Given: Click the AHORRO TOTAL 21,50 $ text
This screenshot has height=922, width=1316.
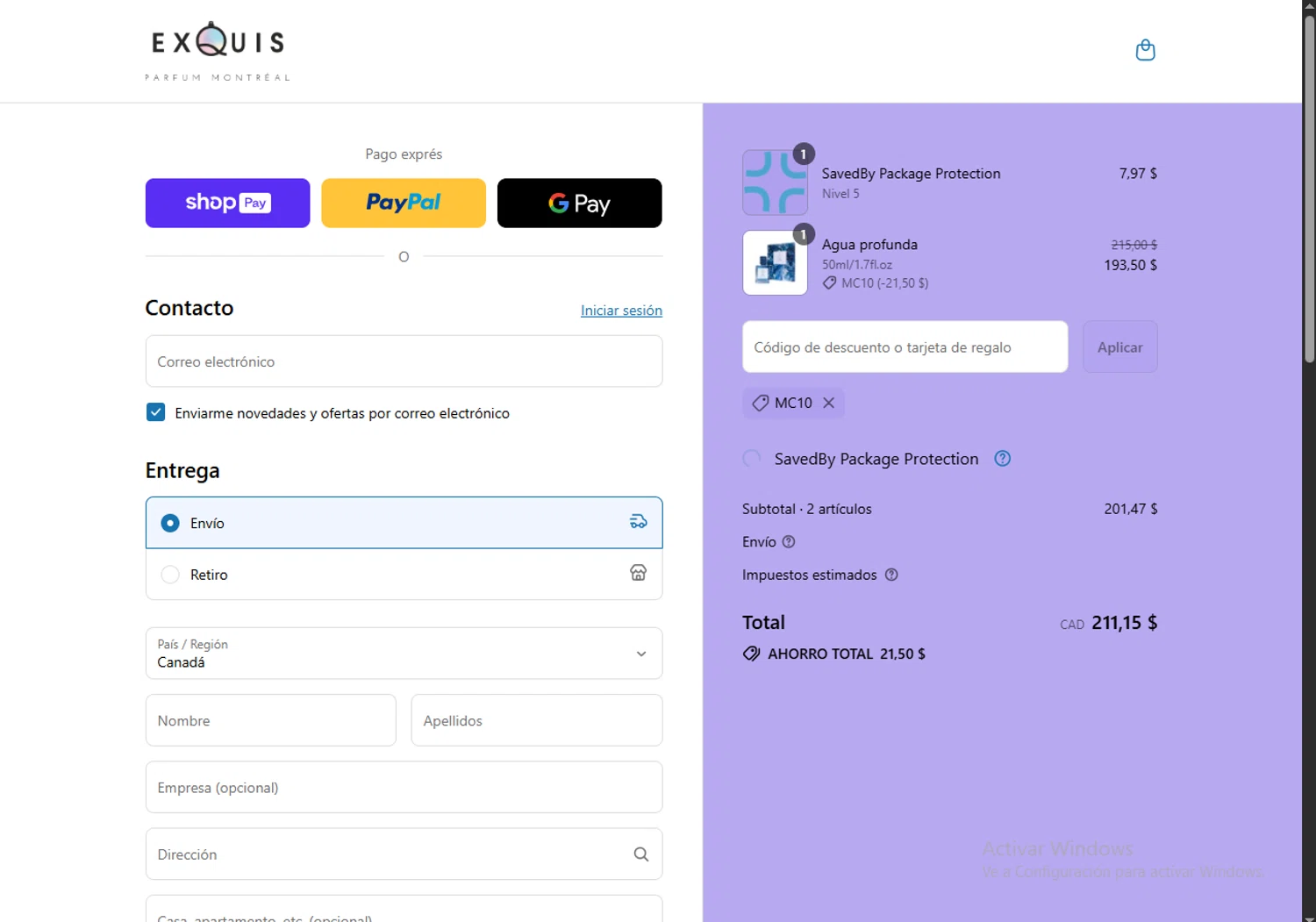Looking at the screenshot, I should click(847, 654).
